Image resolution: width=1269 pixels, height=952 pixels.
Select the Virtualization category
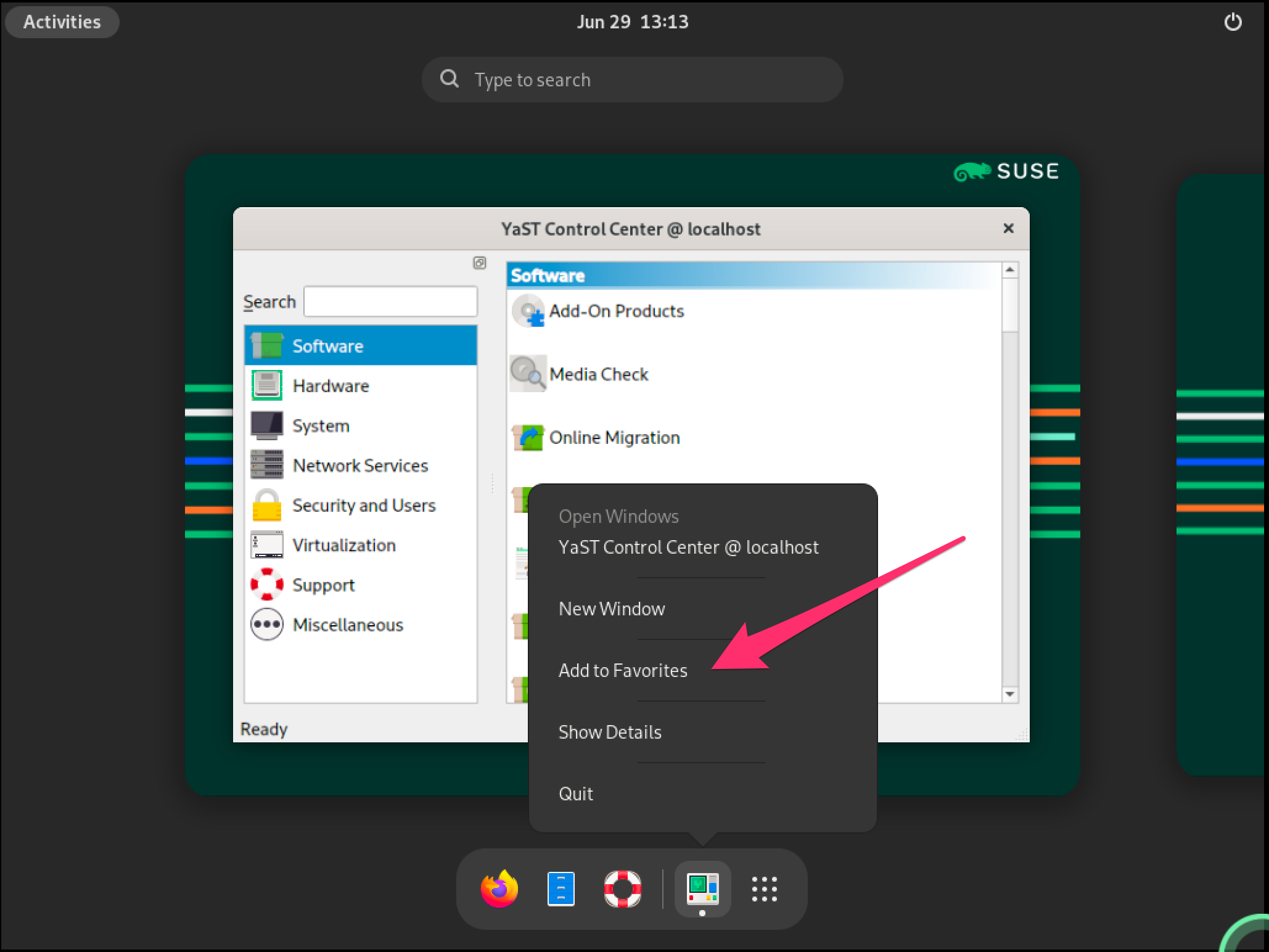point(361,545)
